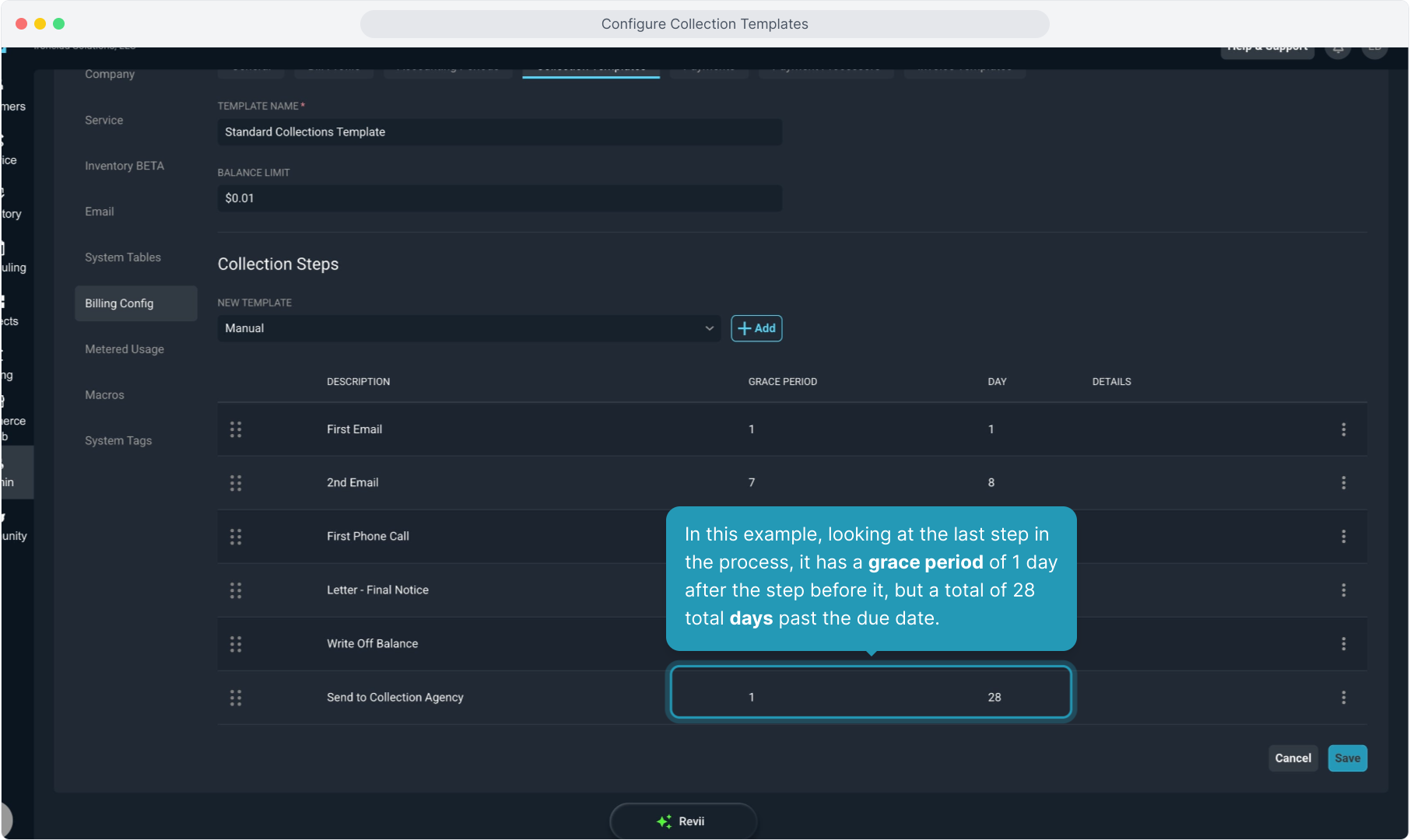1410x840 pixels.
Task: Edit the Balance Limit field
Action: tap(500, 198)
